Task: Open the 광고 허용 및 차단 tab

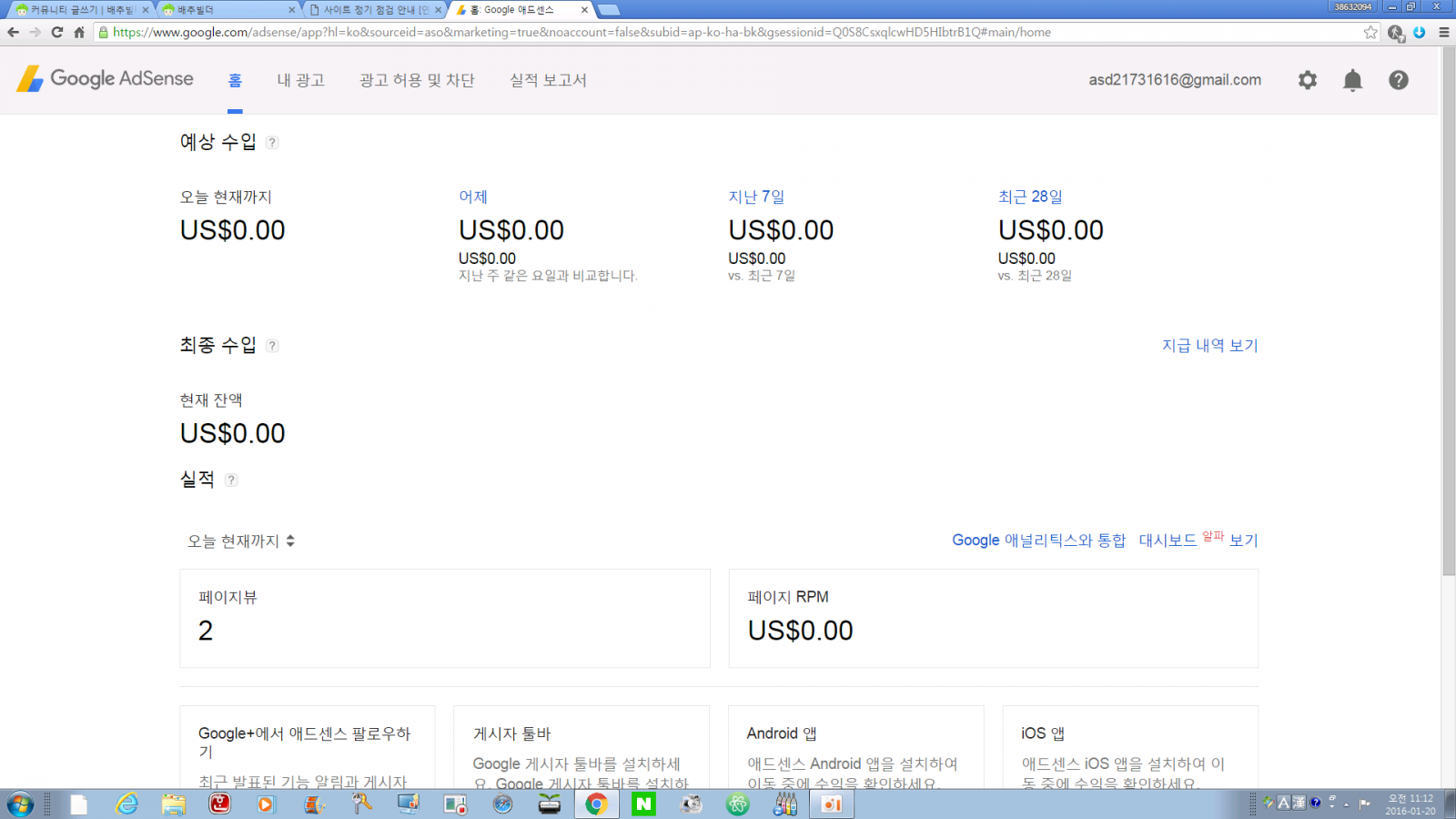Action: point(417,80)
